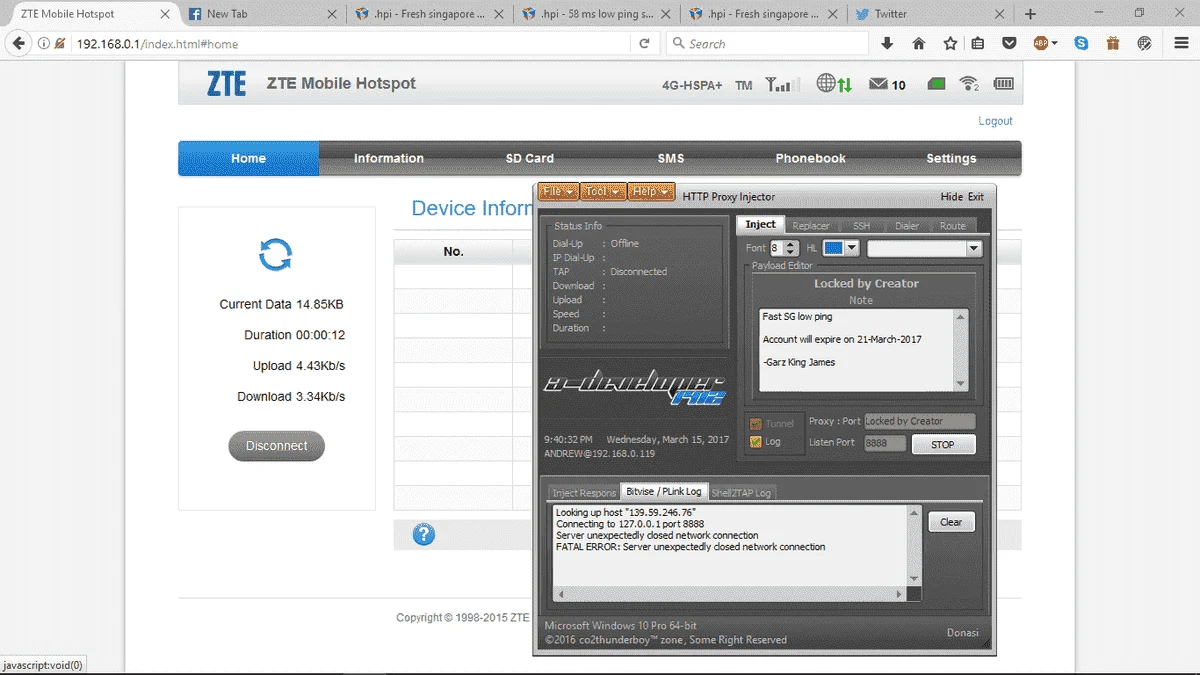The width and height of the screenshot is (1200, 675).
Task: Switch to the Route tab
Action: [x=953, y=226]
